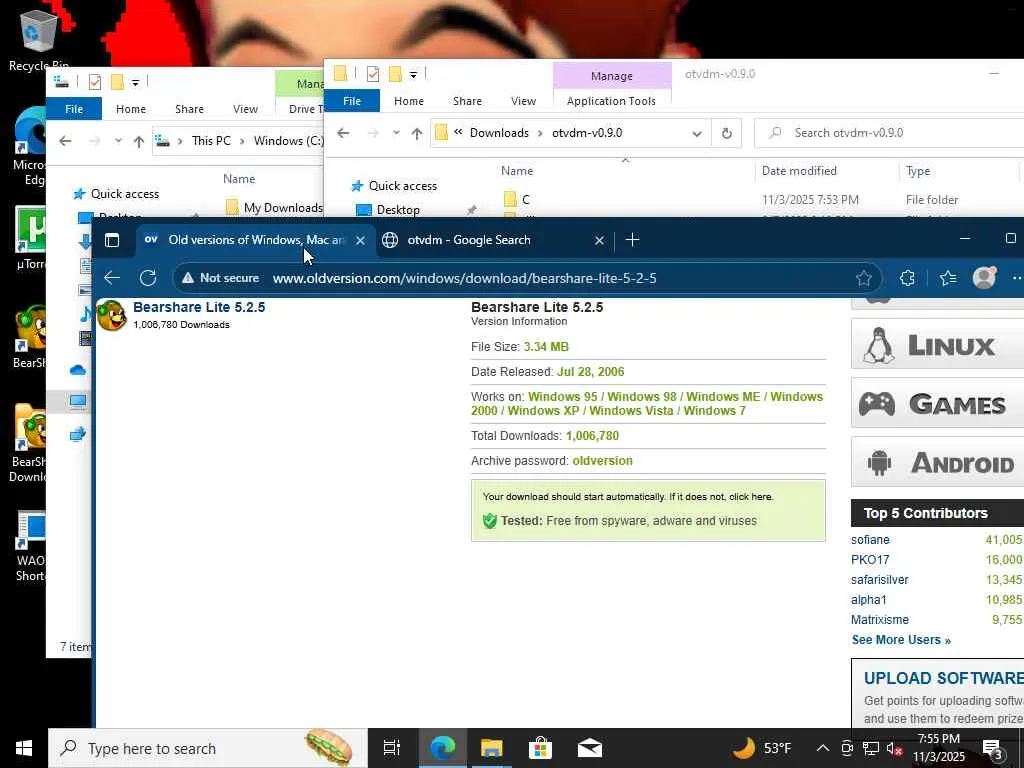Open contributor sofiane's profile link

coord(870,540)
